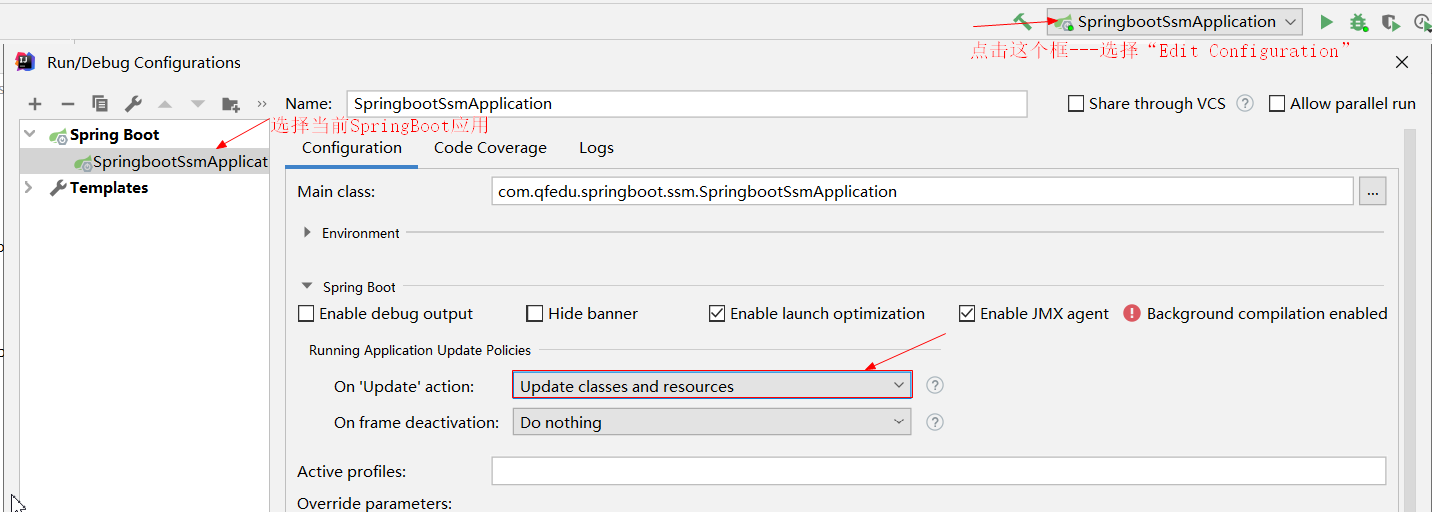The height and width of the screenshot is (512, 1432).
Task: Expand the Environment section
Action: (x=307, y=233)
